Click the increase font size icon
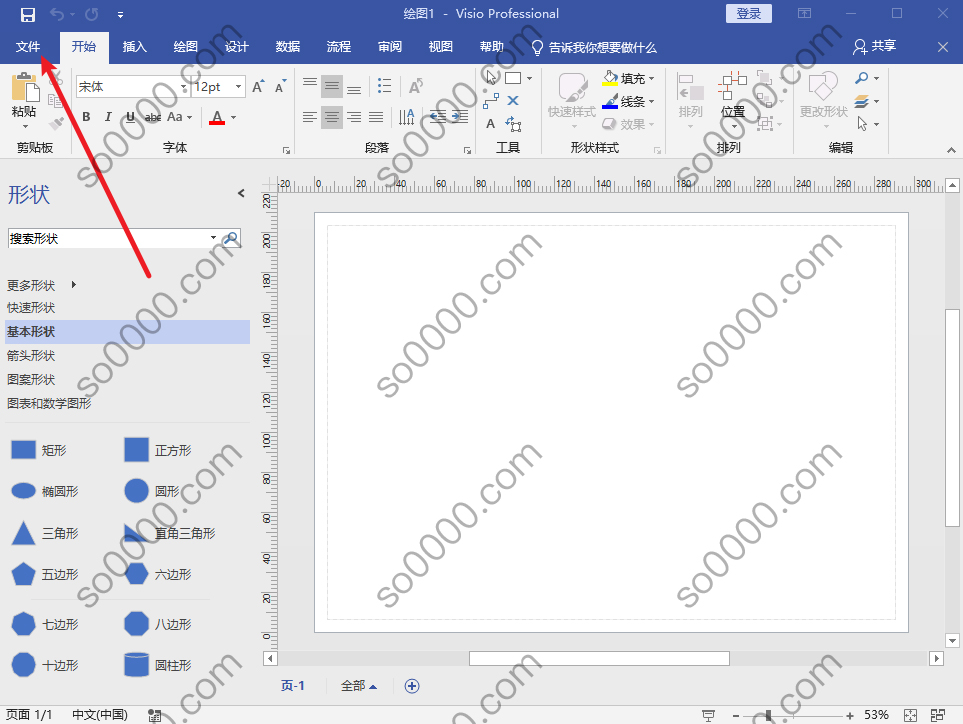This screenshot has width=963, height=724. (x=259, y=87)
